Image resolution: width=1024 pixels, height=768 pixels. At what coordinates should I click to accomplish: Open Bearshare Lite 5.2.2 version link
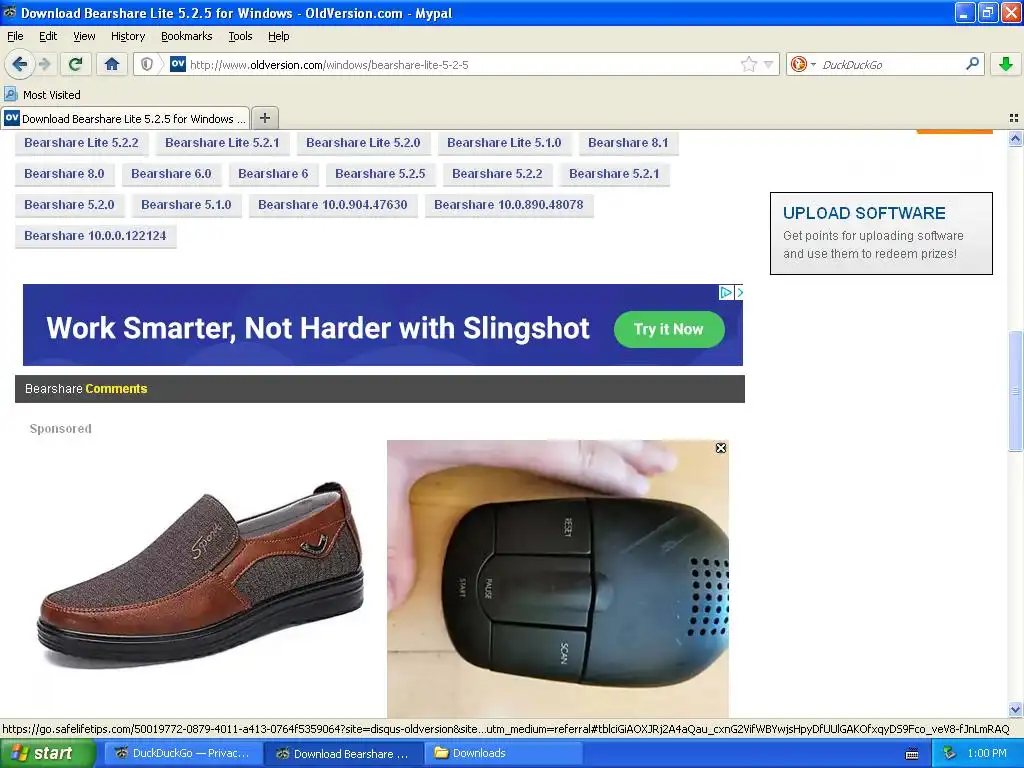click(x=81, y=142)
